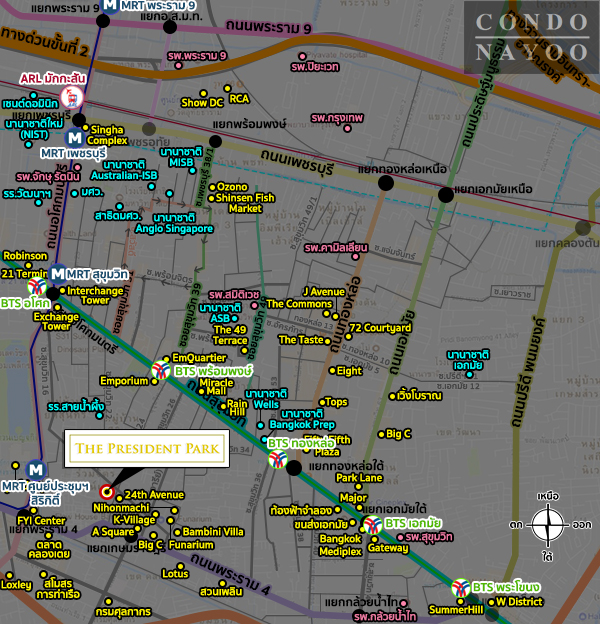600x624 pixels.
Task: Click the J Avenue label
Action: point(324,292)
